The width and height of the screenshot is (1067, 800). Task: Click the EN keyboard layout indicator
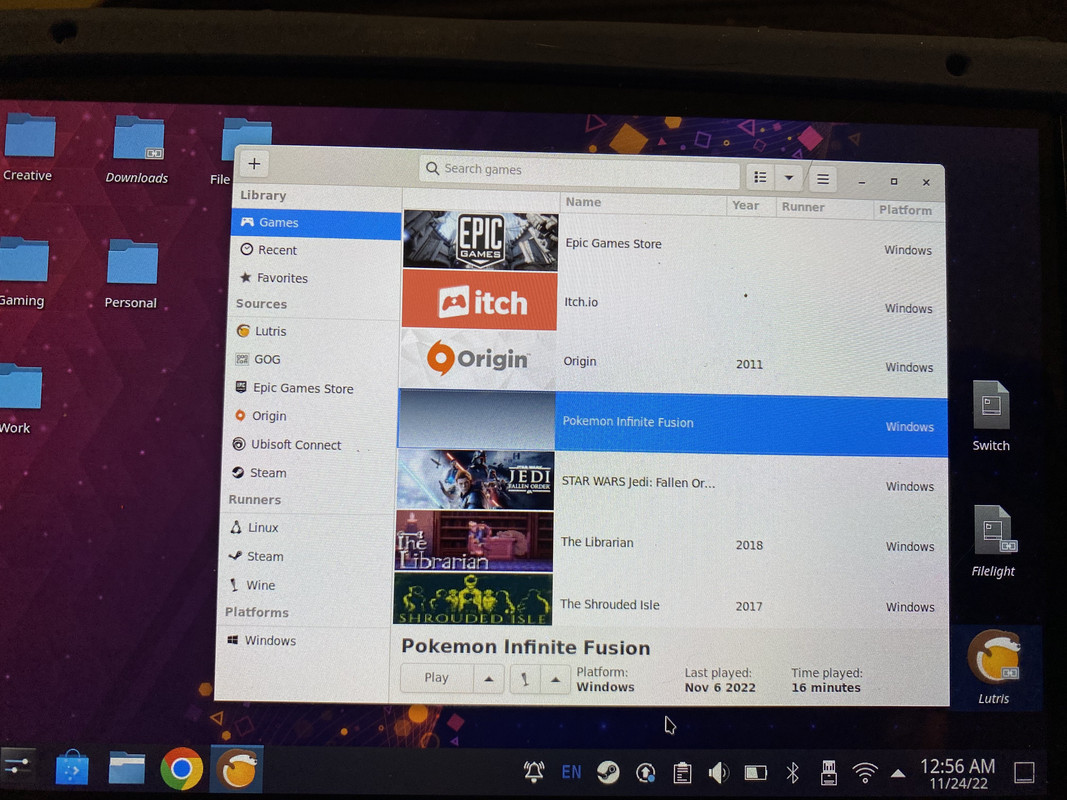571,772
